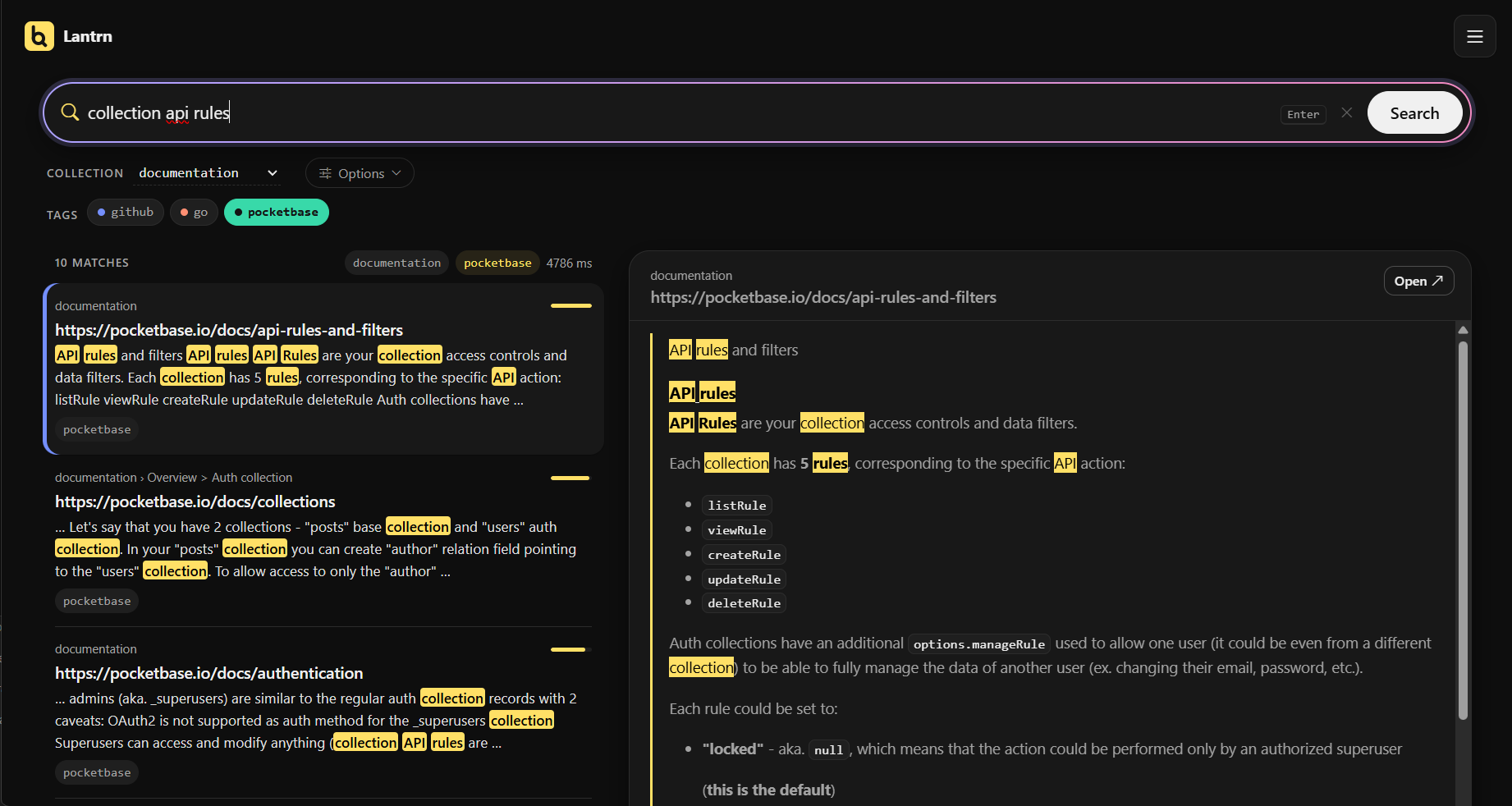The height and width of the screenshot is (806, 1512).
Task: Disable the pocketbase tag filter
Action: click(277, 212)
